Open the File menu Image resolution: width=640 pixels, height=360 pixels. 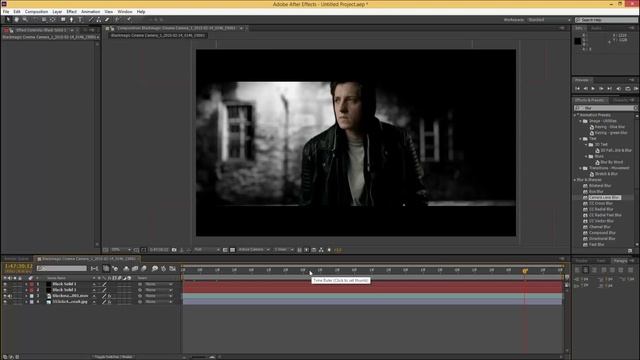point(6,12)
